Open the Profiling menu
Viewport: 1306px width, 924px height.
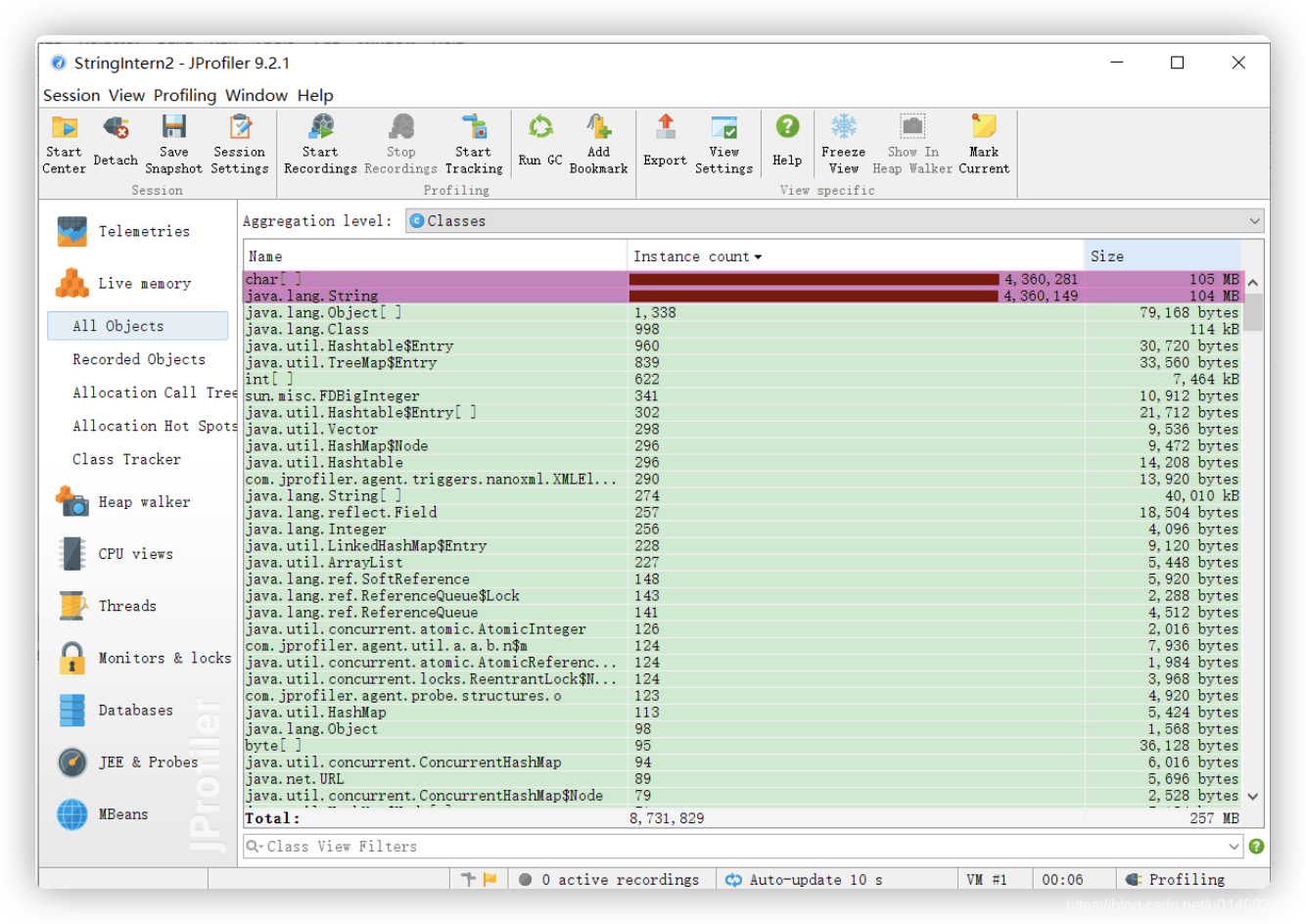coord(185,95)
